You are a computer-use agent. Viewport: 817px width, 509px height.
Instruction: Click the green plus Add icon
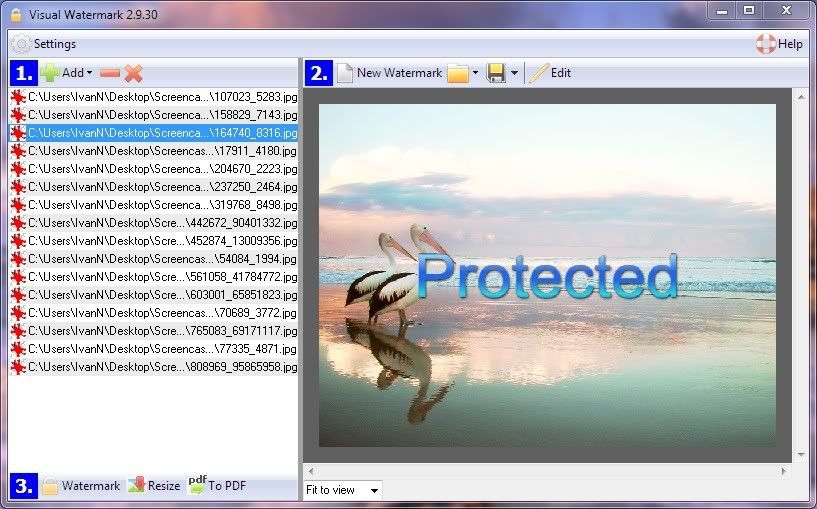(x=50, y=73)
